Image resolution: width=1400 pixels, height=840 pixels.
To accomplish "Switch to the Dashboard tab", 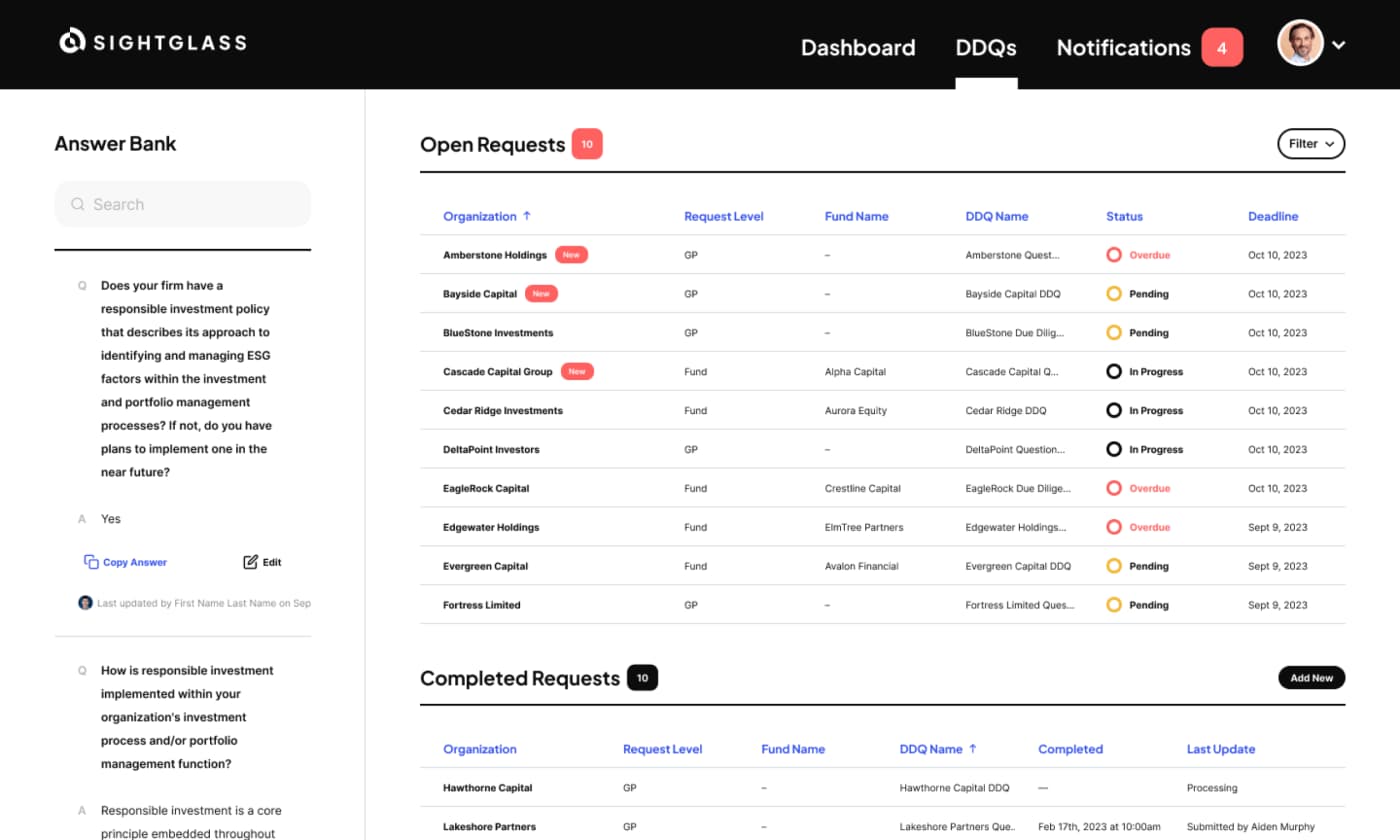I will point(858,47).
